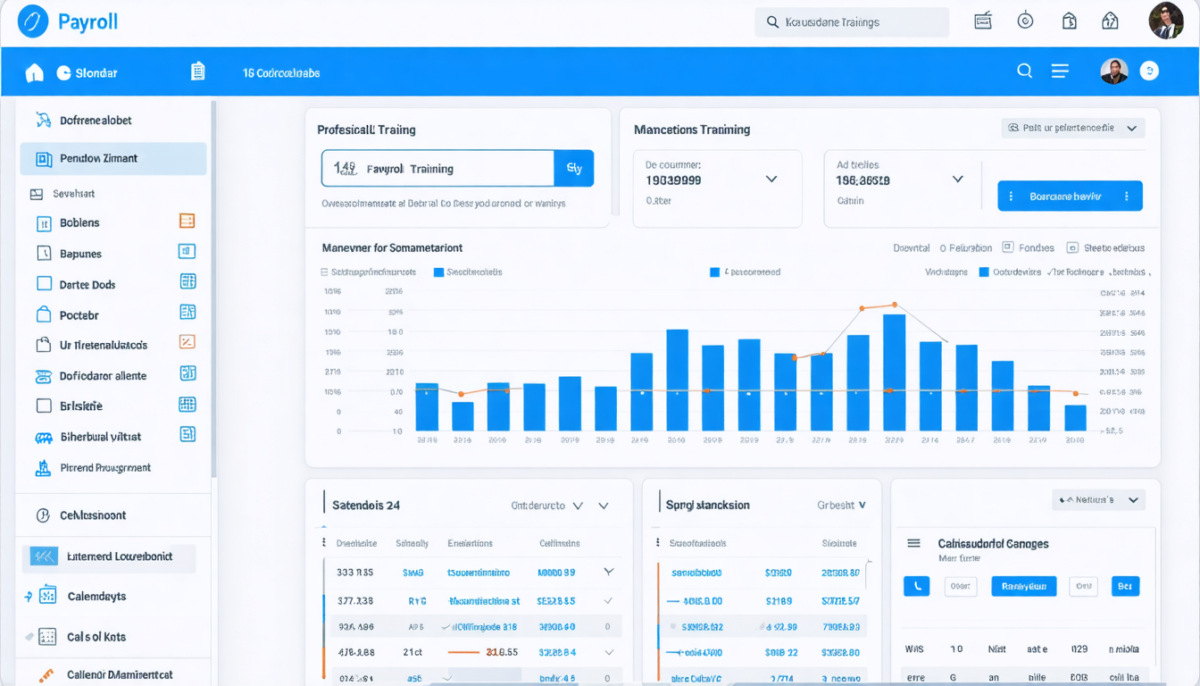
Task: Click the Sisoidoteids blue legend swatch
Action: (438, 272)
